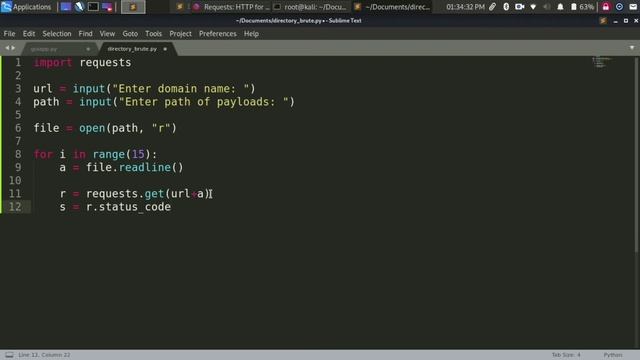Open the Help menu
This screenshot has width=640, height=360.
click(251, 34)
